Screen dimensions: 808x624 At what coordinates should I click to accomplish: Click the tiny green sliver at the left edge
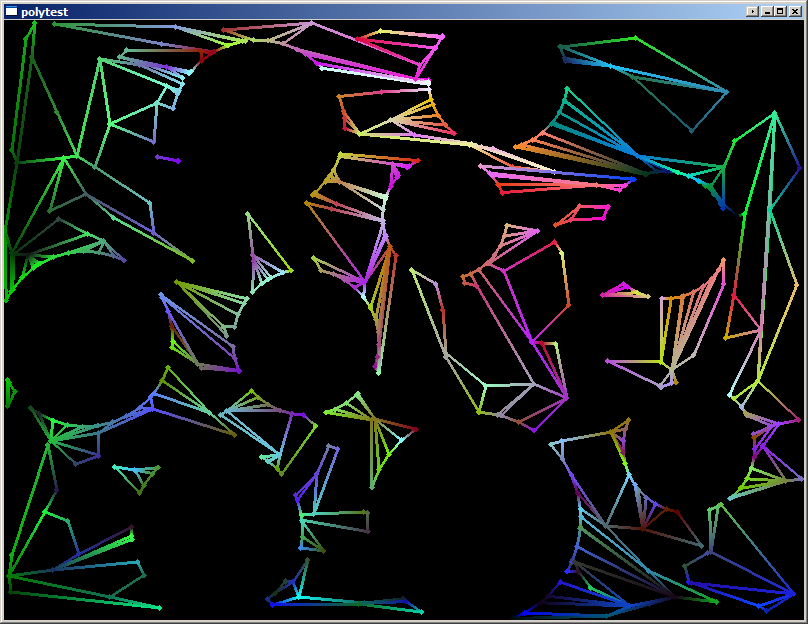[x=10, y=392]
